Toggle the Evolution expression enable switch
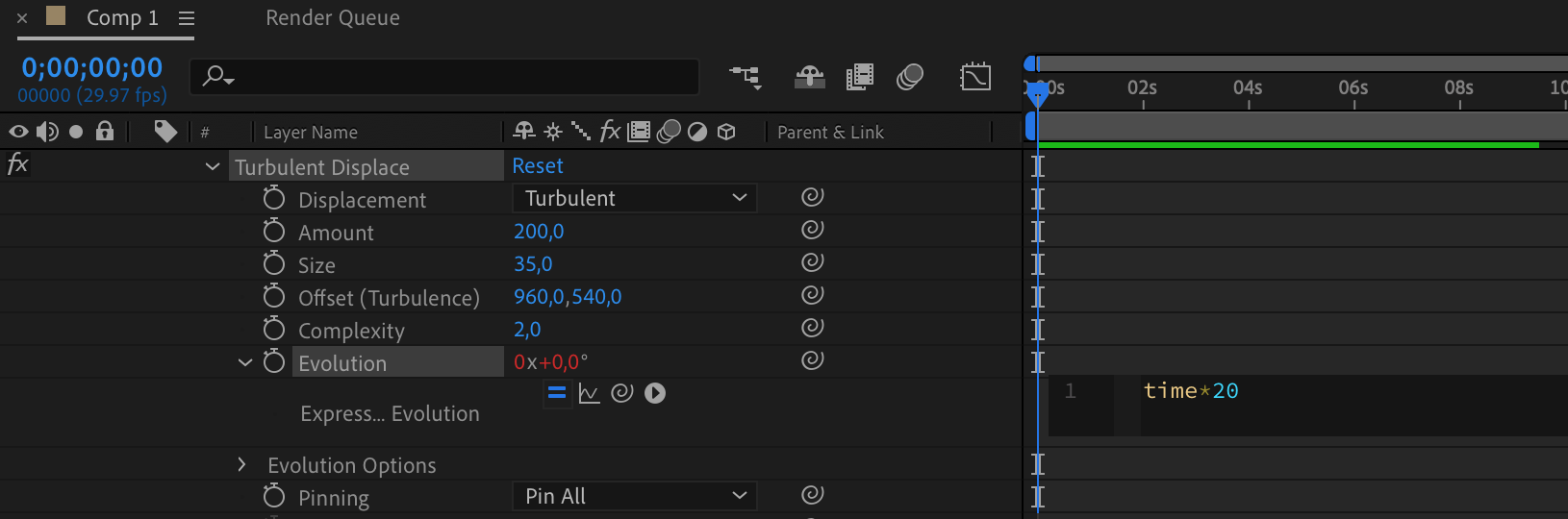 click(x=556, y=393)
